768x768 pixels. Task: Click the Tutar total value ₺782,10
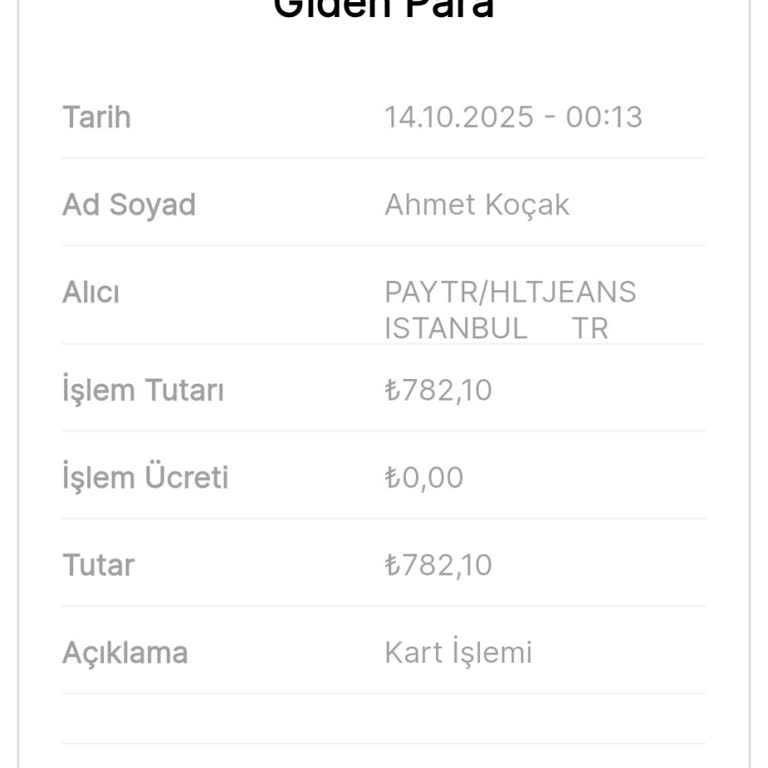click(x=438, y=565)
